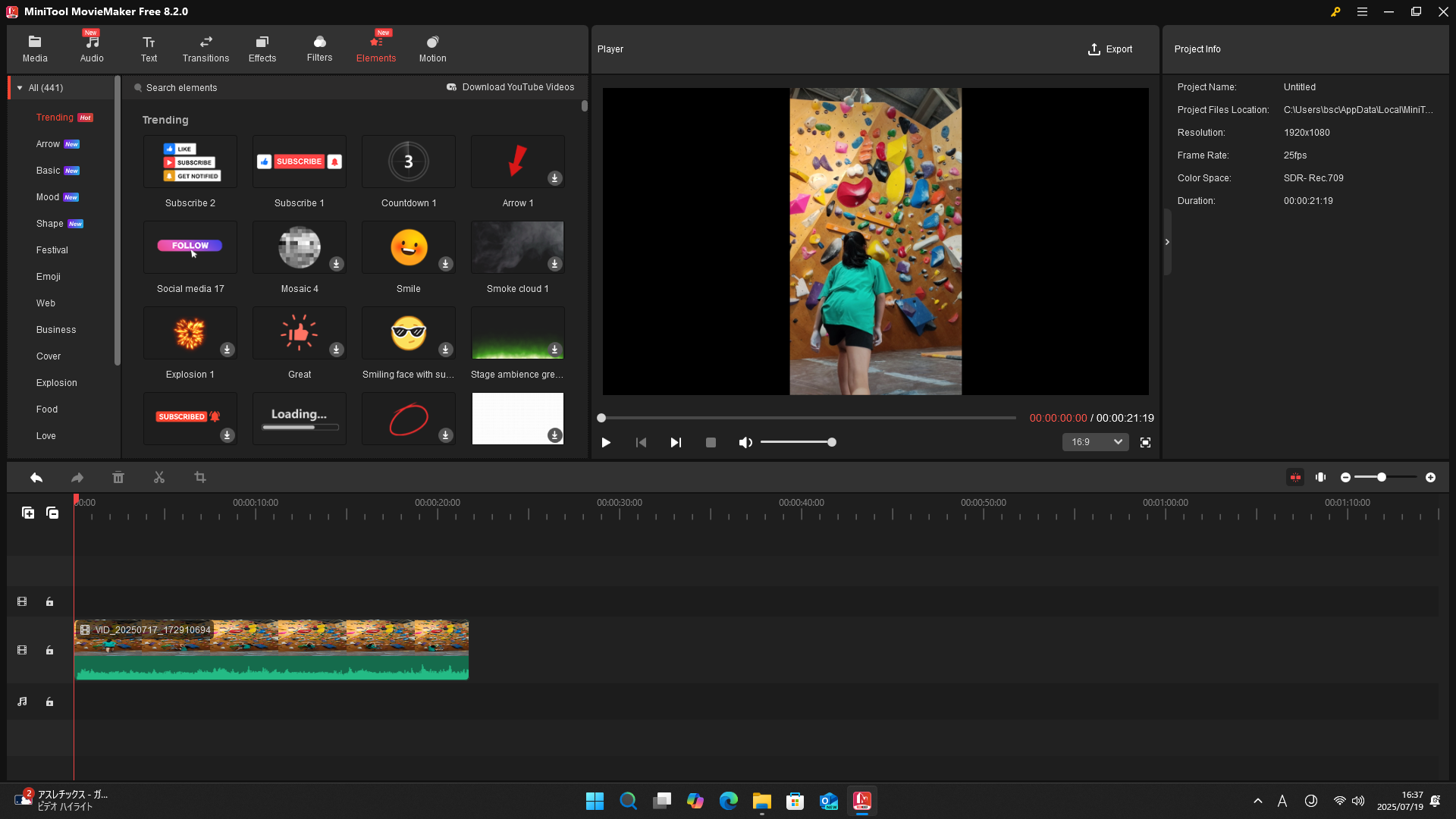
Task: Select the Countdown 1 element thumbnail
Action: coord(409,162)
